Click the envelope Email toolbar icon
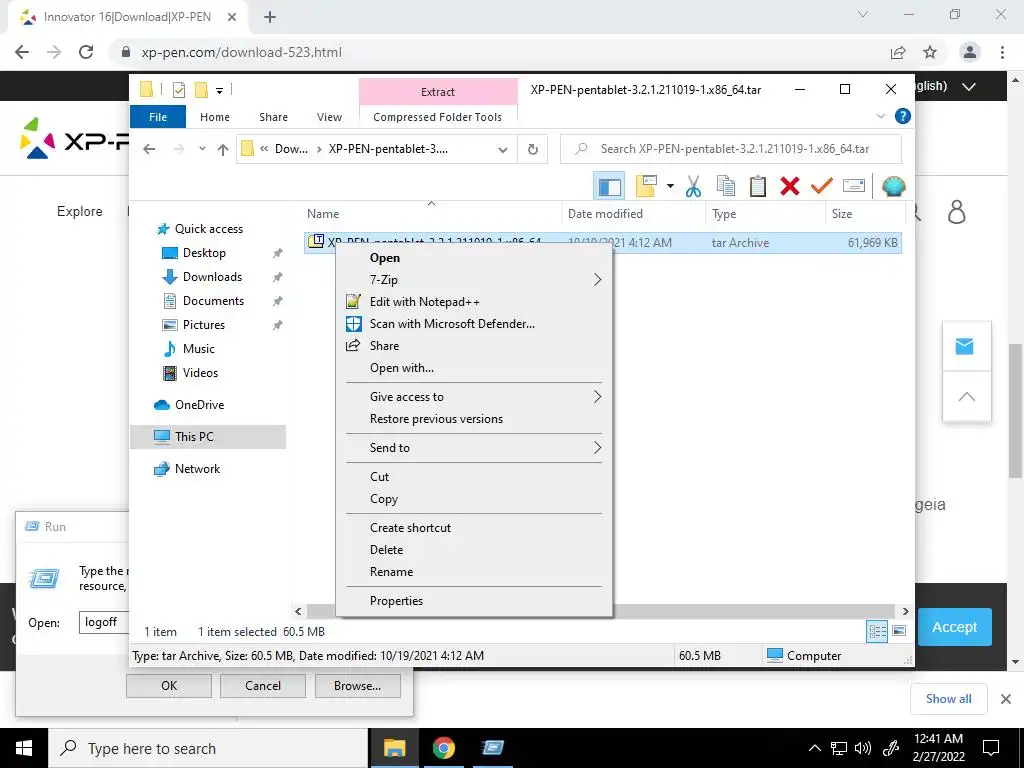1024x768 pixels. tap(854, 187)
